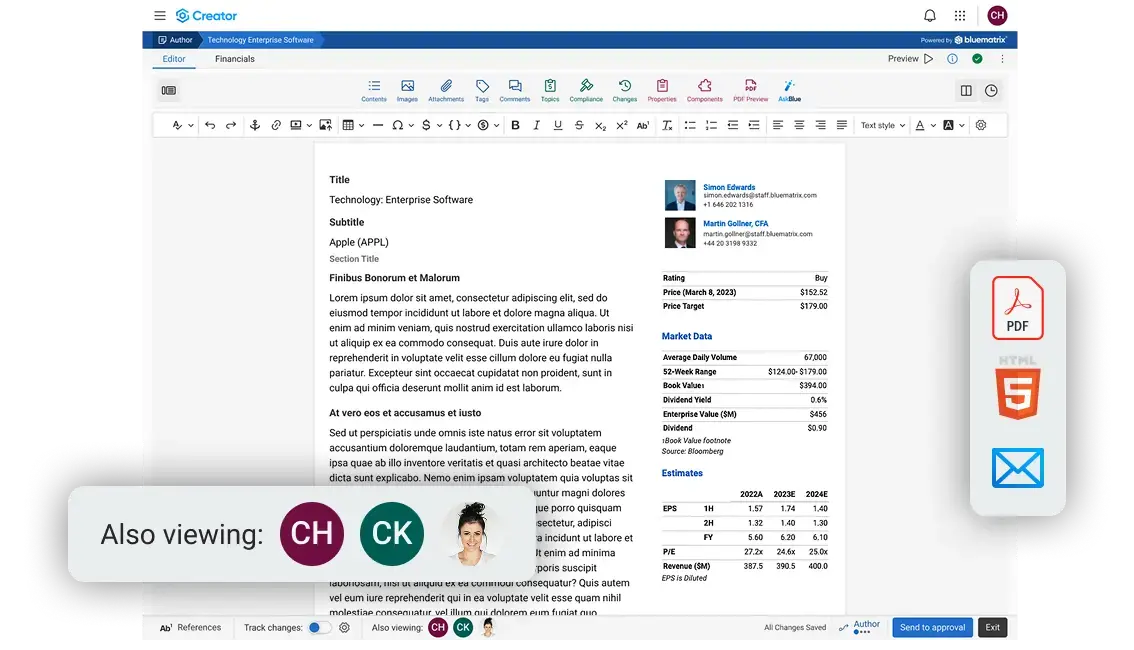Open the Properties clipboard tool

click(662, 90)
